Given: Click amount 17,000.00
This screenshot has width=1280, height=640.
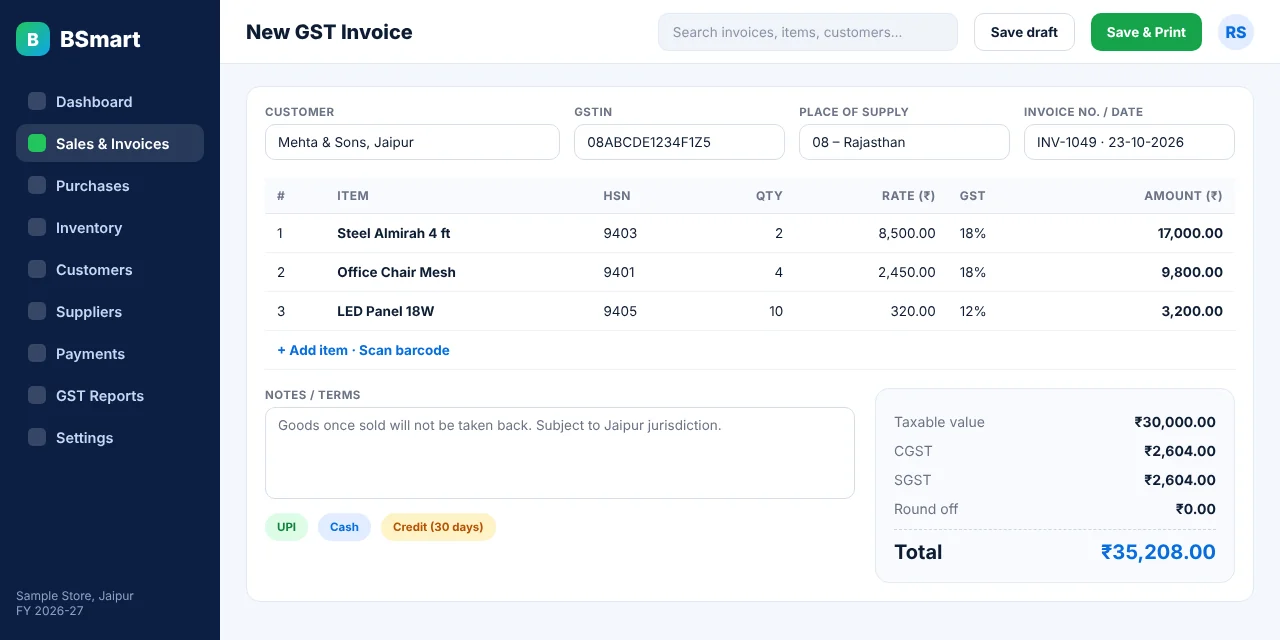Looking at the screenshot, I should 1190,233.
